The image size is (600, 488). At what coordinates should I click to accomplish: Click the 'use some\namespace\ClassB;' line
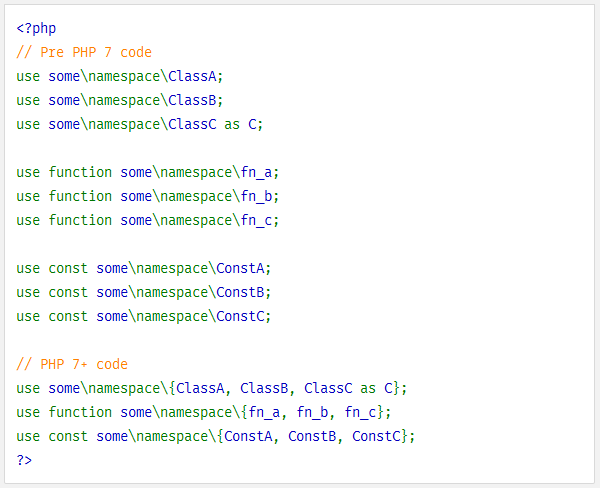coord(120,100)
